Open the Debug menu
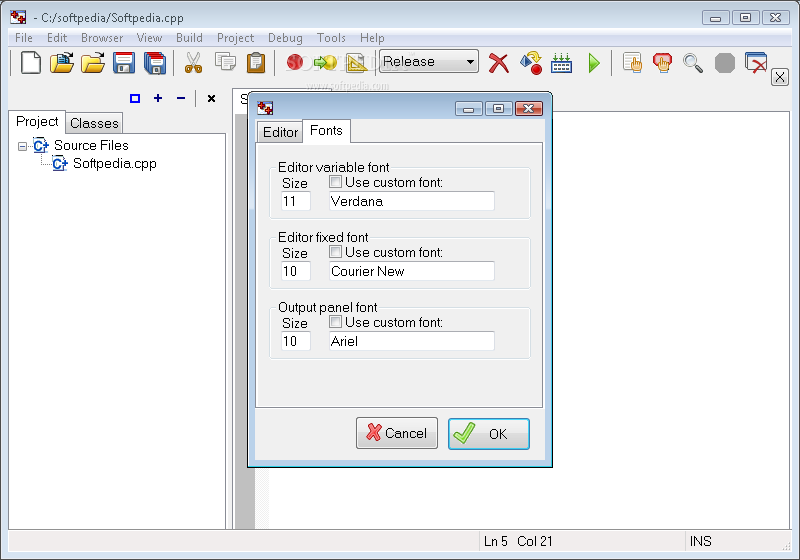800x560 pixels. tap(285, 38)
